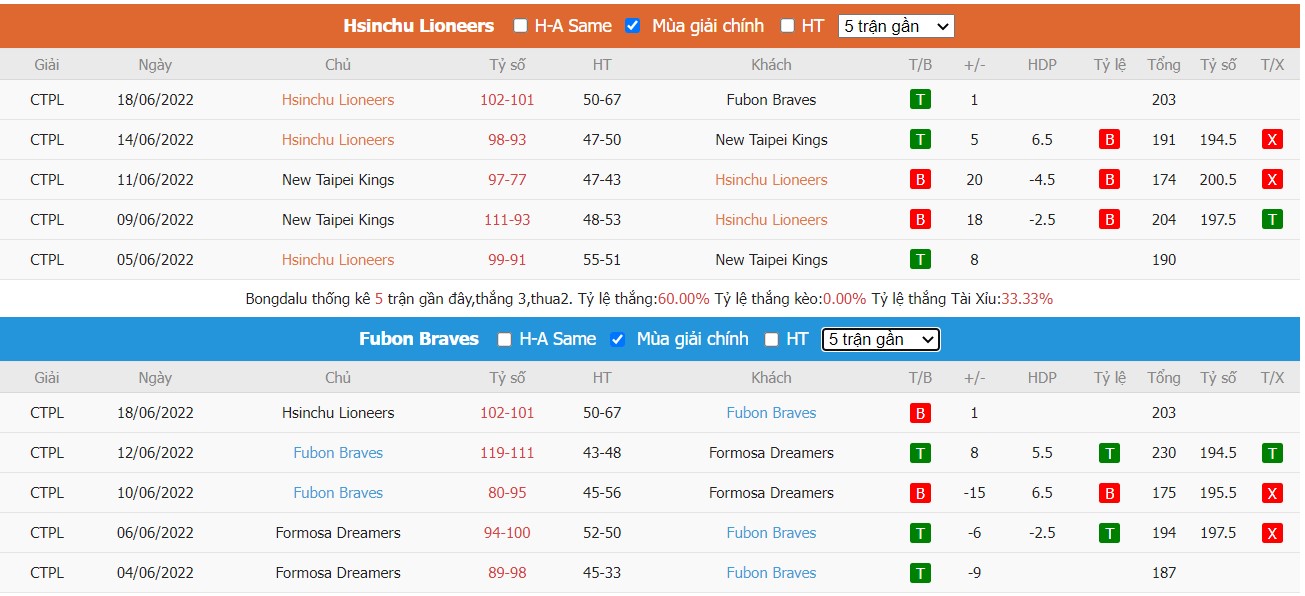The image size is (1305, 596).
Task: Click score 99-91 link
Action: pyautogui.click(x=507, y=260)
